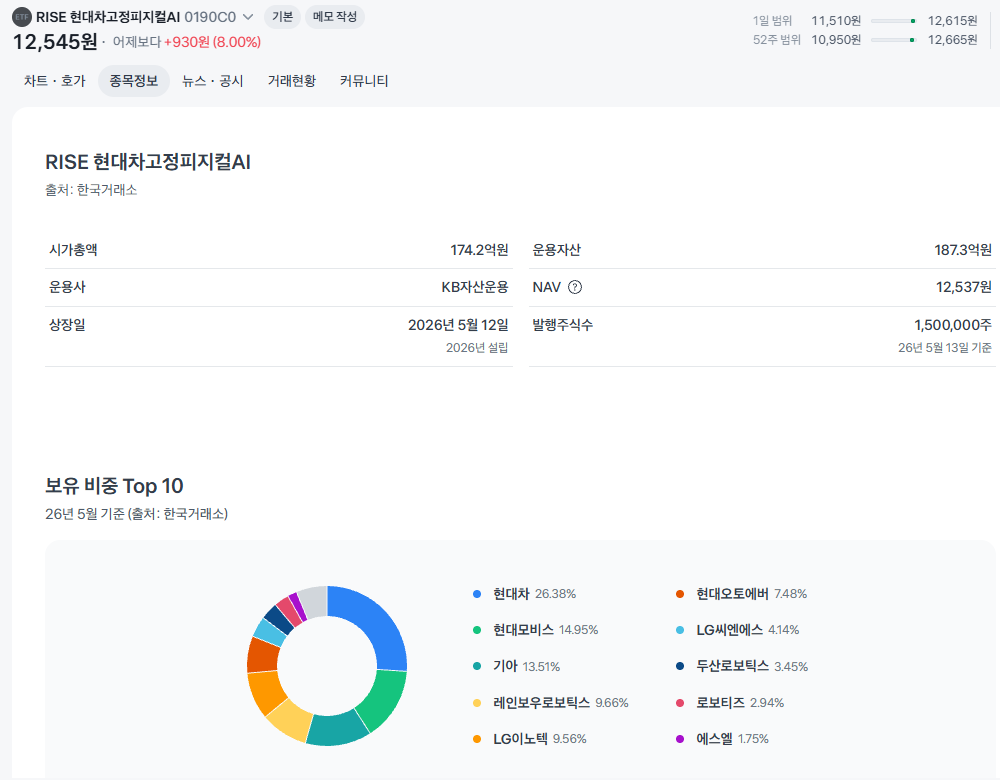
Task: Select the 종목정보 tab
Action: tap(134, 81)
